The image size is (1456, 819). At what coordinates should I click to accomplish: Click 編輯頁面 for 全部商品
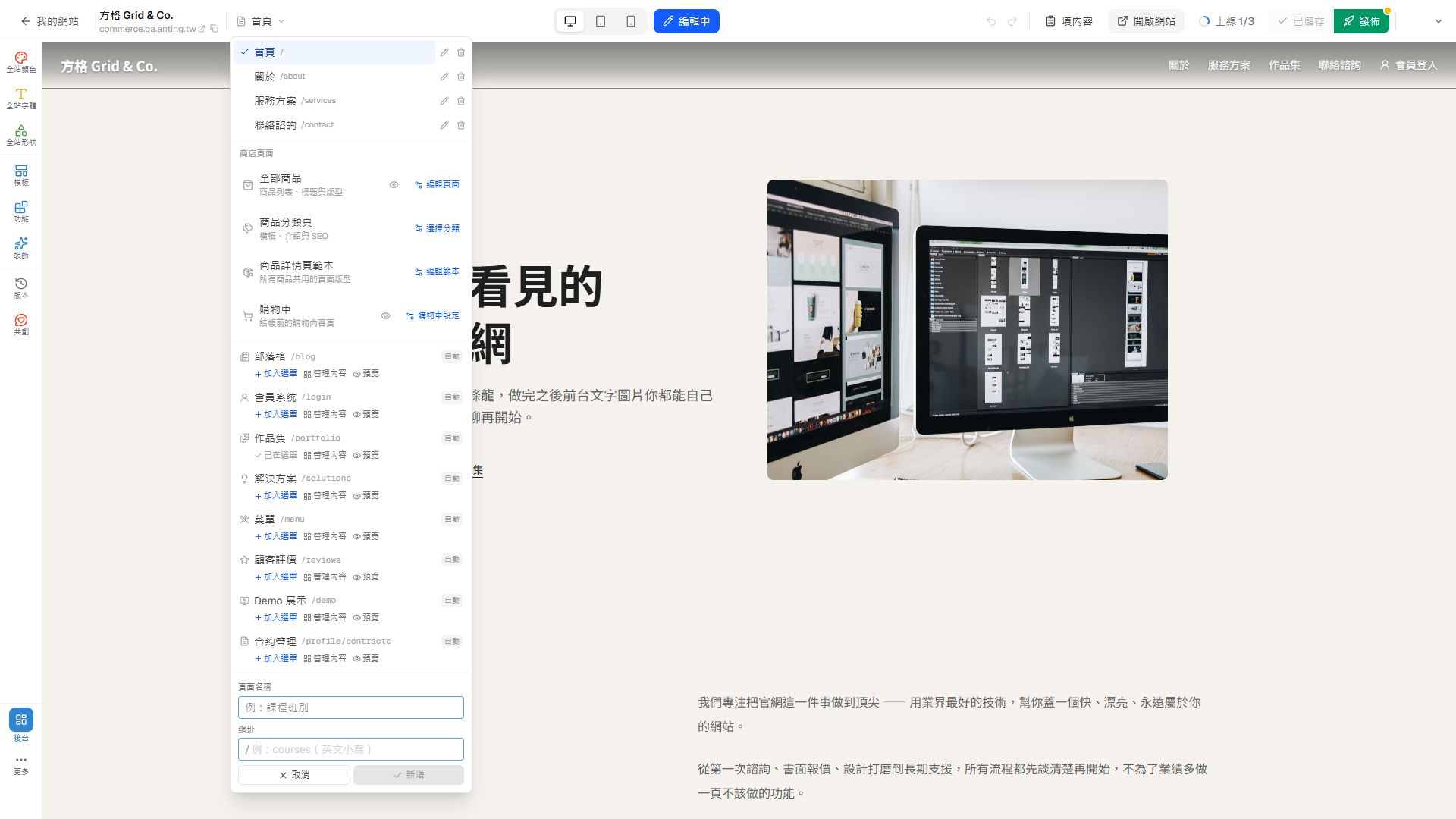437,184
